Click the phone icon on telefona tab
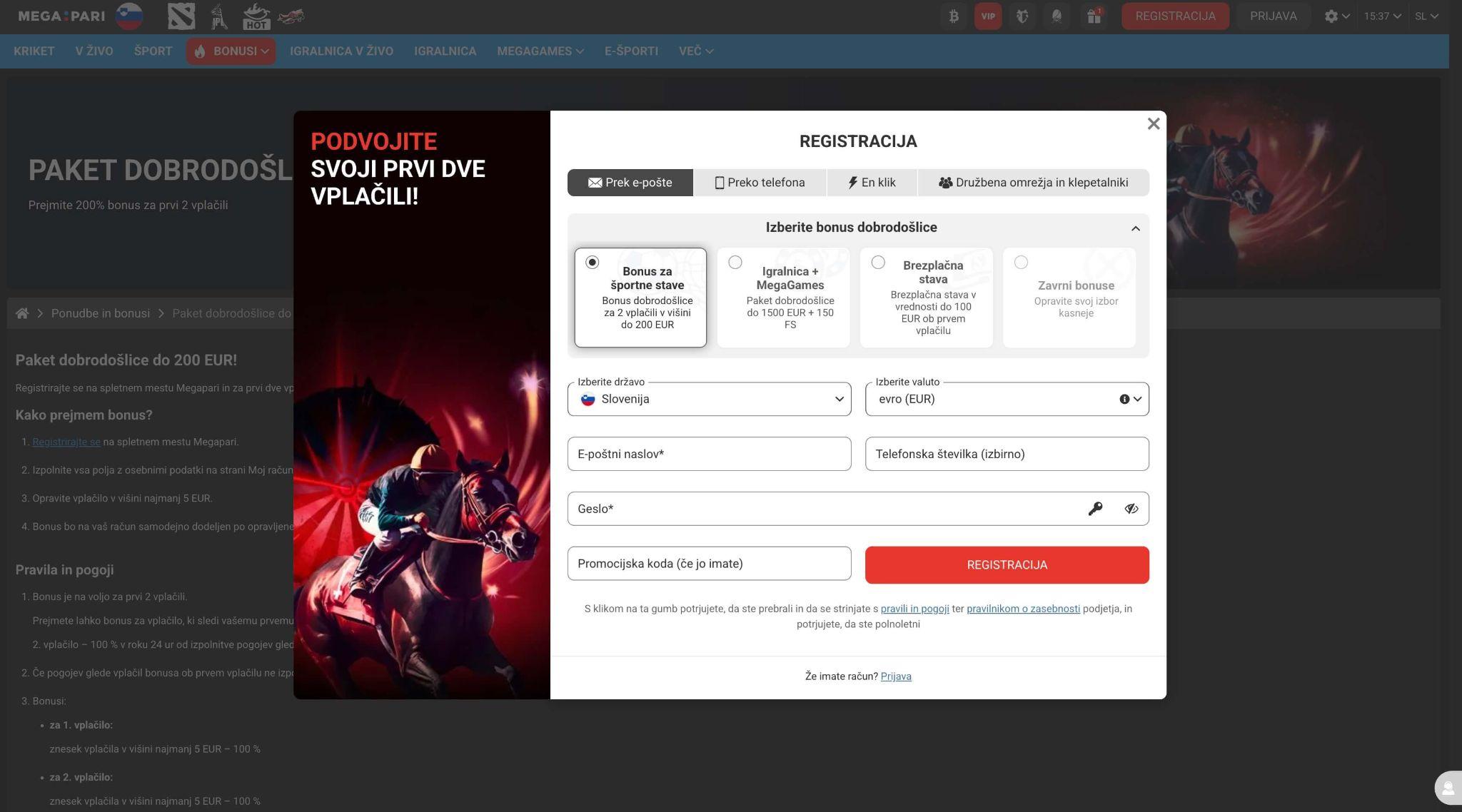The image size is (1462, 812). pos(719,183)
